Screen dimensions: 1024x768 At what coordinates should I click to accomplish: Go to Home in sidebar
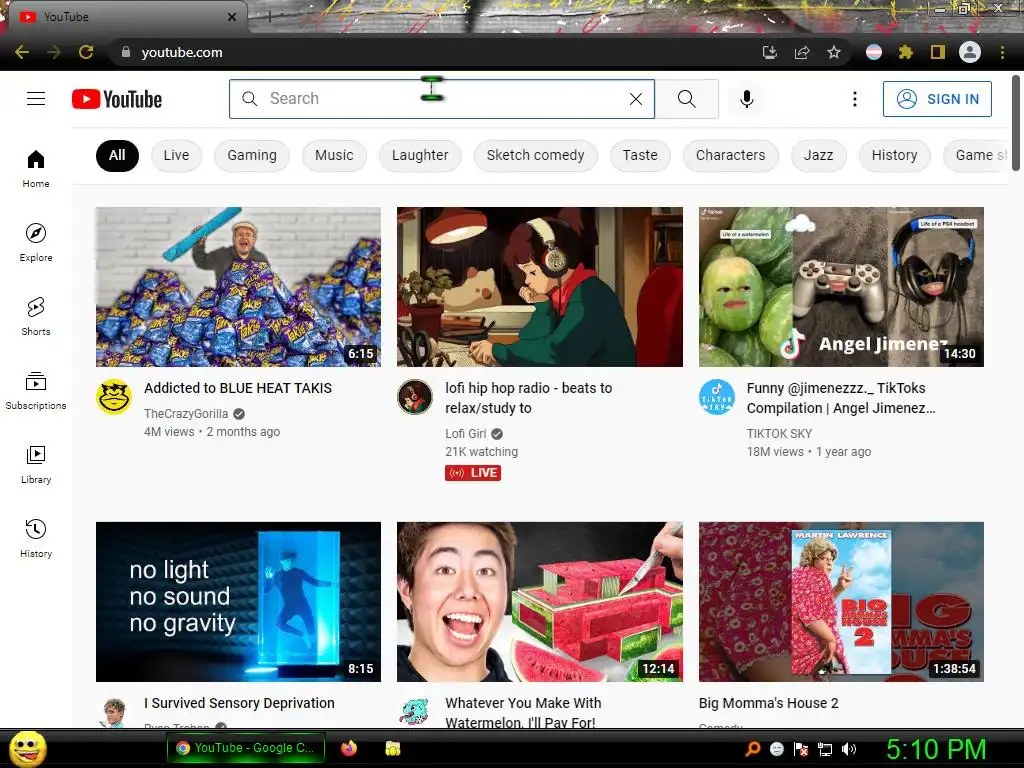(36, 168)
